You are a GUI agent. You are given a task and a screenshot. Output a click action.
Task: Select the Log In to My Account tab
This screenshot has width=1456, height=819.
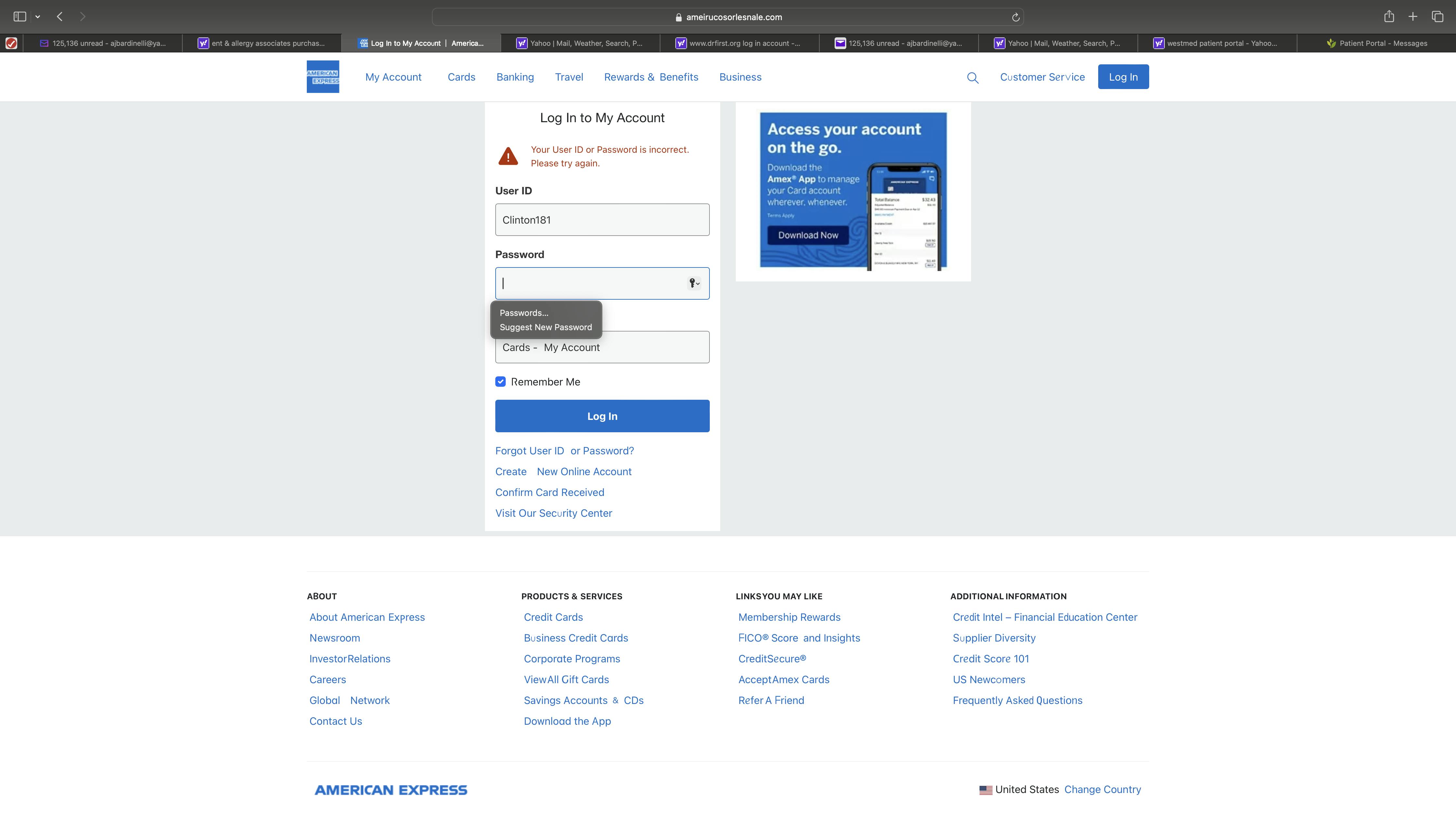click(421, 43)
